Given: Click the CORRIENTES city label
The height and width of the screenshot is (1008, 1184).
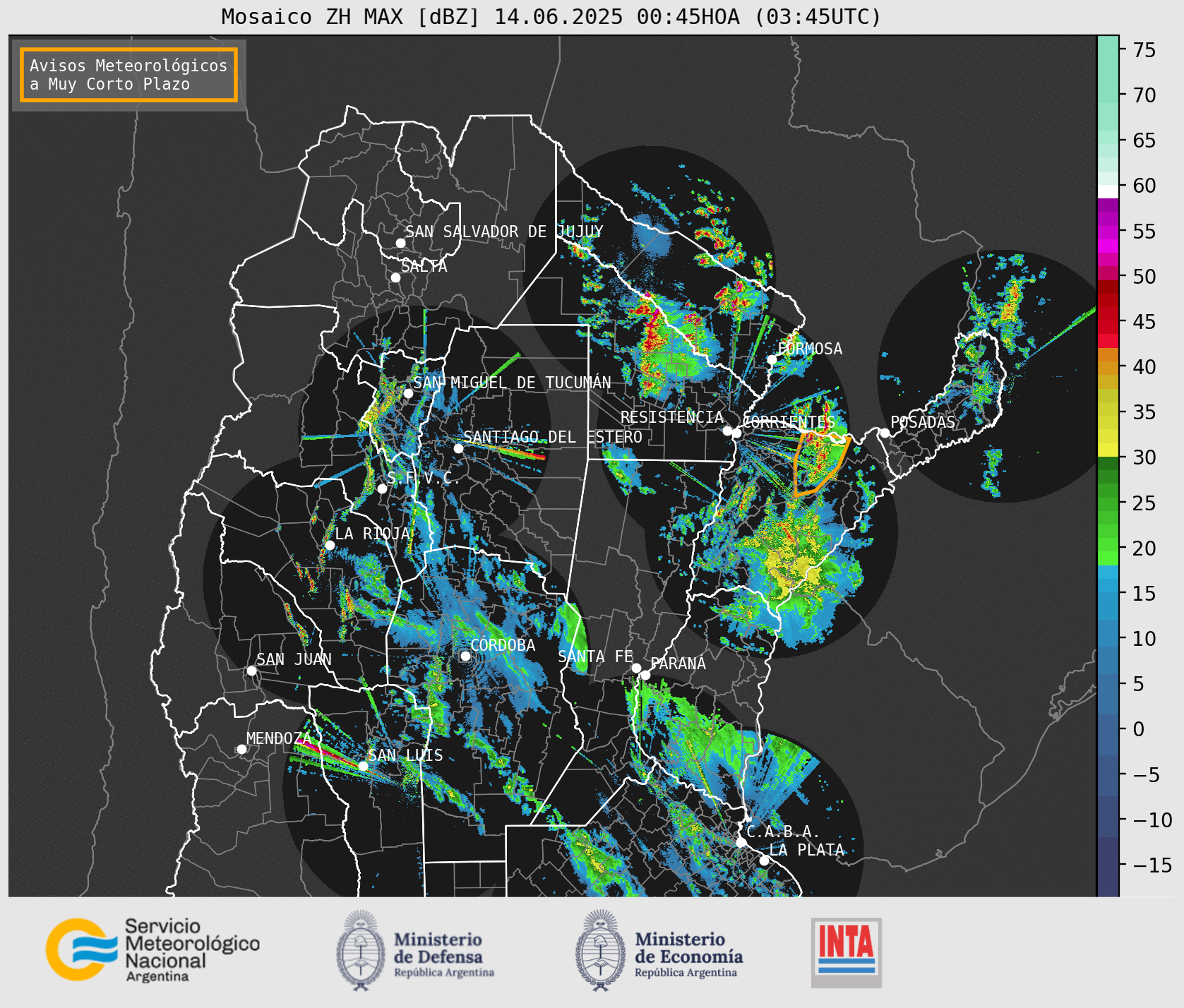Looking at the screenshot, I should pos(789,422).
